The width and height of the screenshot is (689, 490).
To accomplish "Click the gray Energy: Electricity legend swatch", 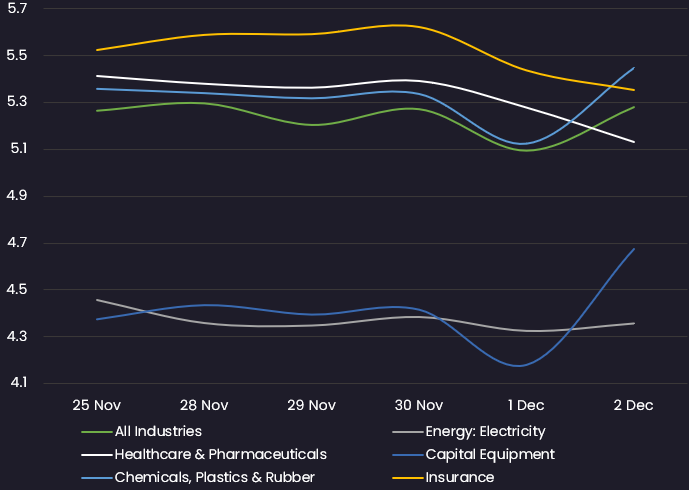I will click(x=408, y=432).
